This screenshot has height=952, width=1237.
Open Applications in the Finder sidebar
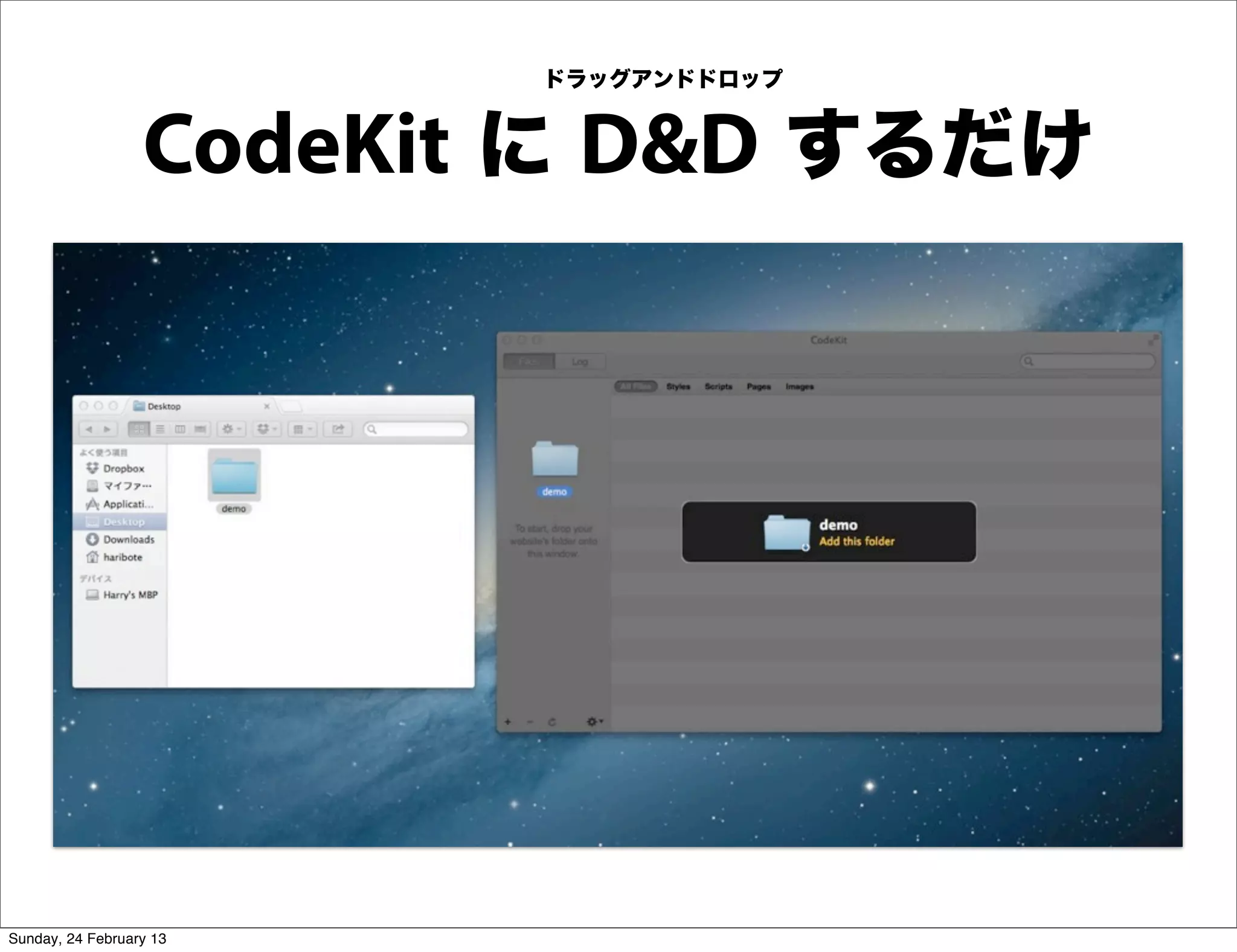click(x=120, y=504)
